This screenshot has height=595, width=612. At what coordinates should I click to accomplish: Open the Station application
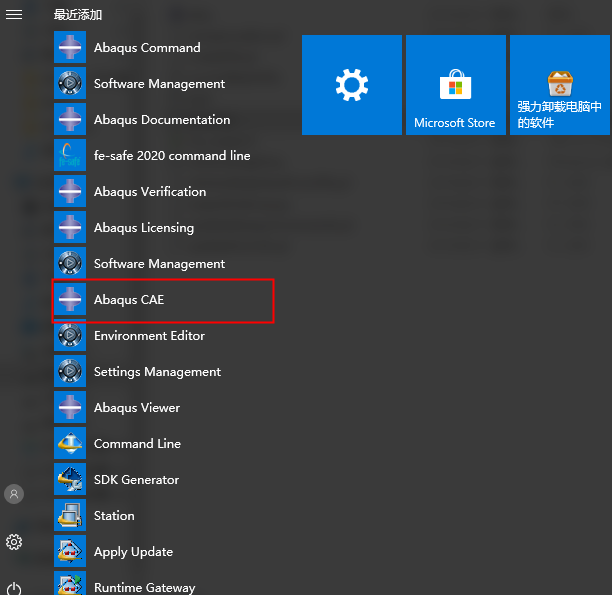[113, 516]
